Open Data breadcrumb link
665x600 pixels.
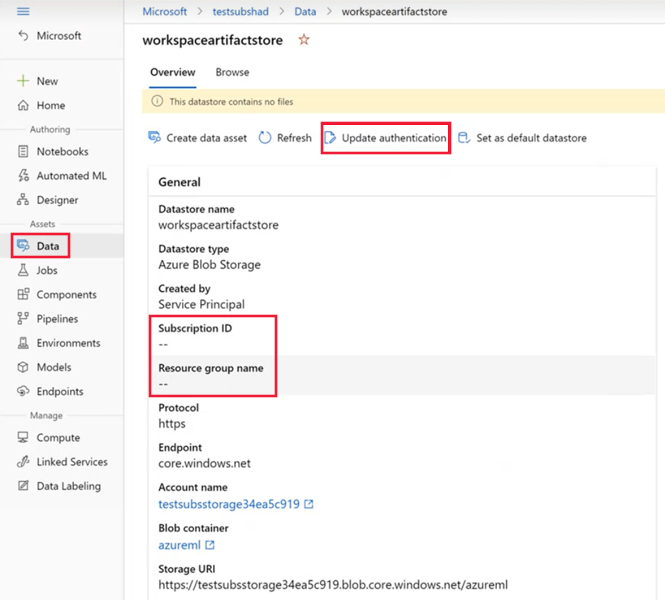(x=305, y=12)
